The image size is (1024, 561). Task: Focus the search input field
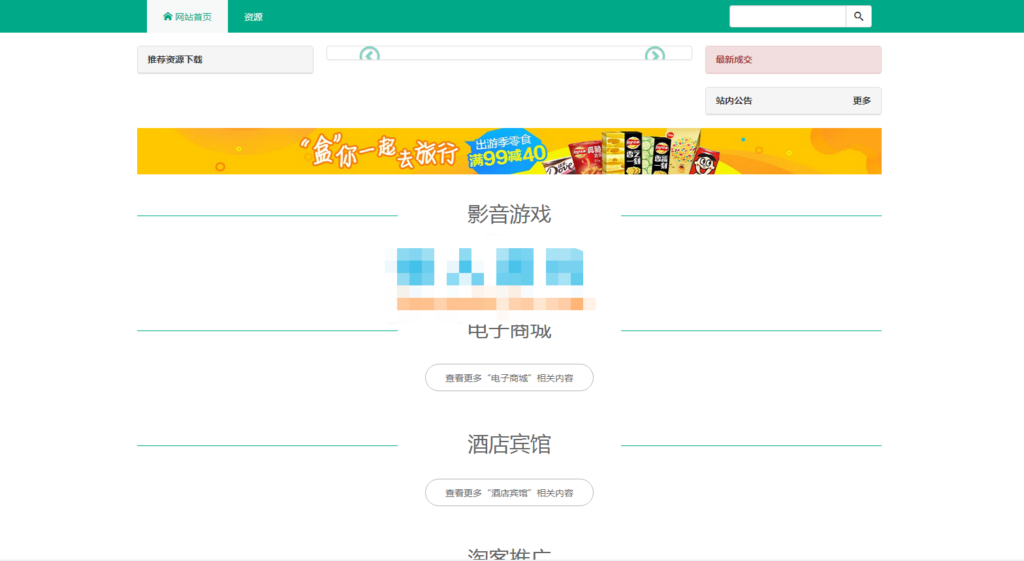788,16
